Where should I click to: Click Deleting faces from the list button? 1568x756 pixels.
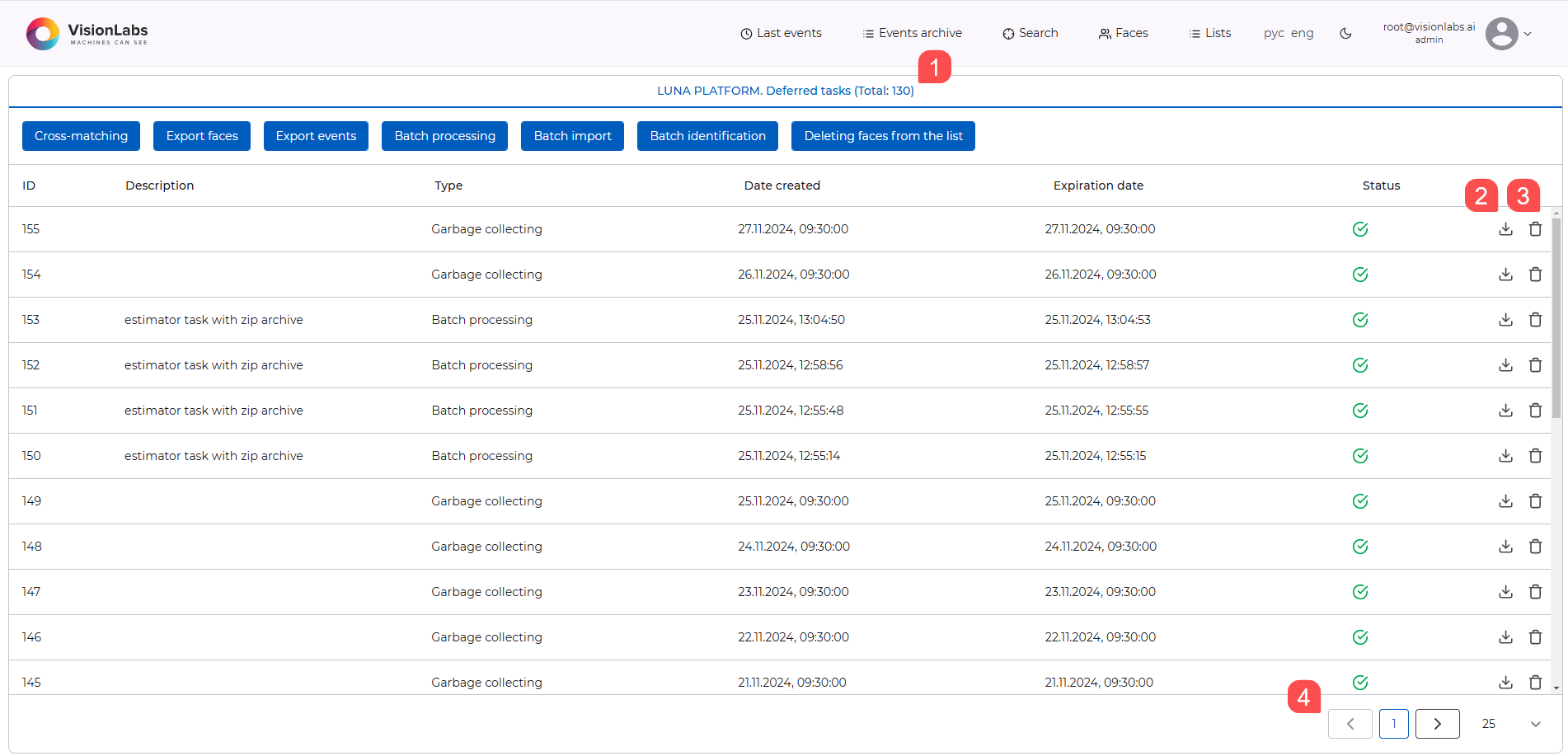click(883, 136)
